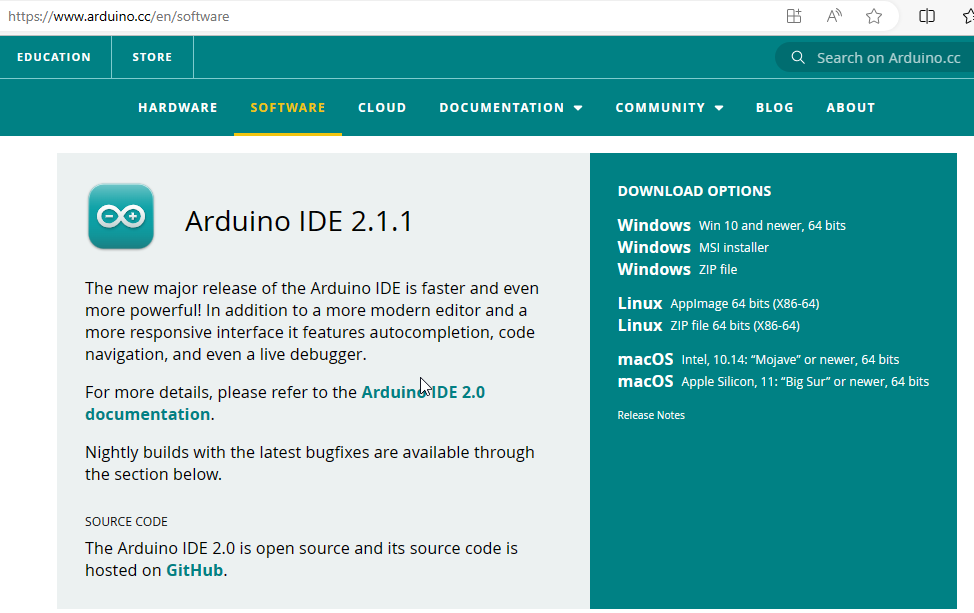Download macOS Intel Mojave version
Viewport: 974px width, 613px height.
click(758, 359)
